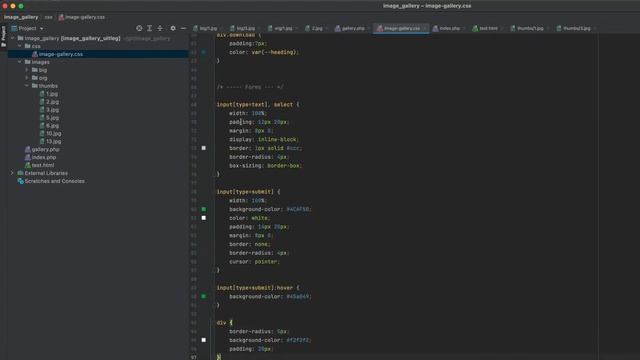
Task: Close the index.php editor tab
Action: coord(464,29)
